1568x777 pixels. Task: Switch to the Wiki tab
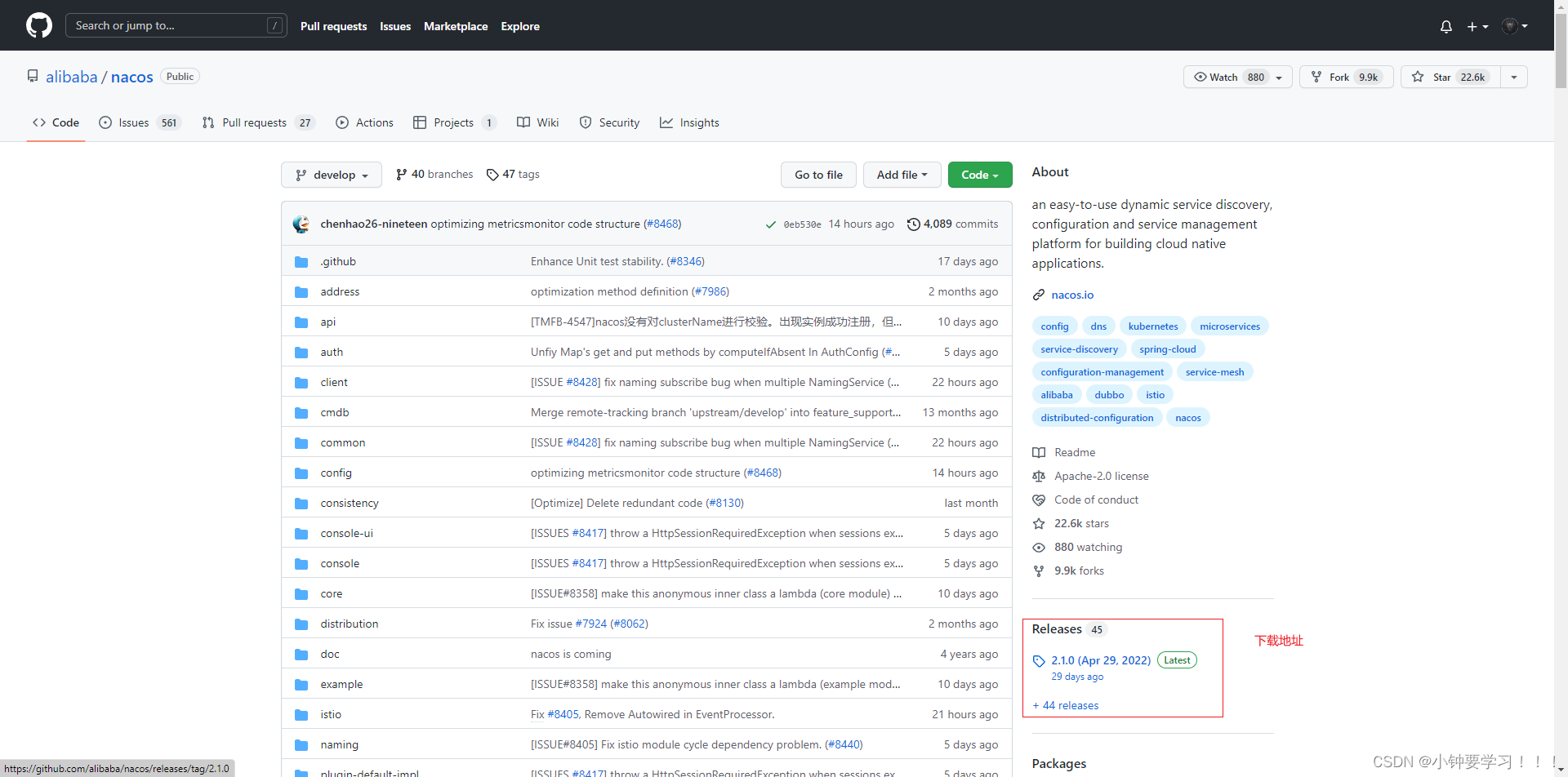538,122
